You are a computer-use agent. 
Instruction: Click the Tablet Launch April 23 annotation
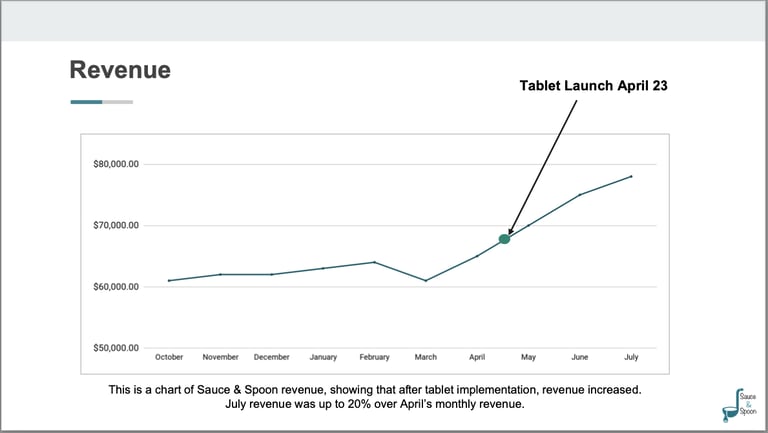coord(593,86)
